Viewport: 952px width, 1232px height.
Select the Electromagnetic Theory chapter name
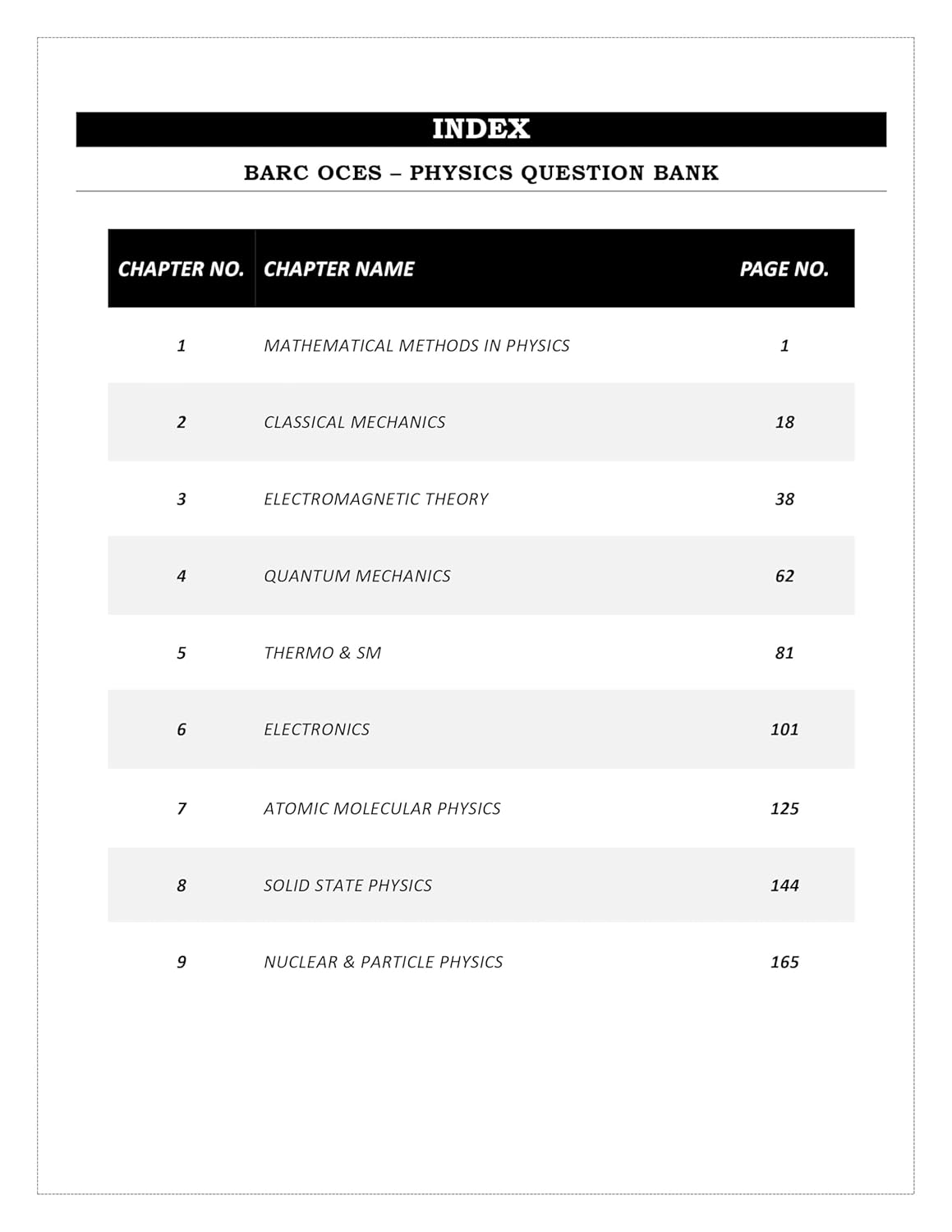[x=375, y=499]
